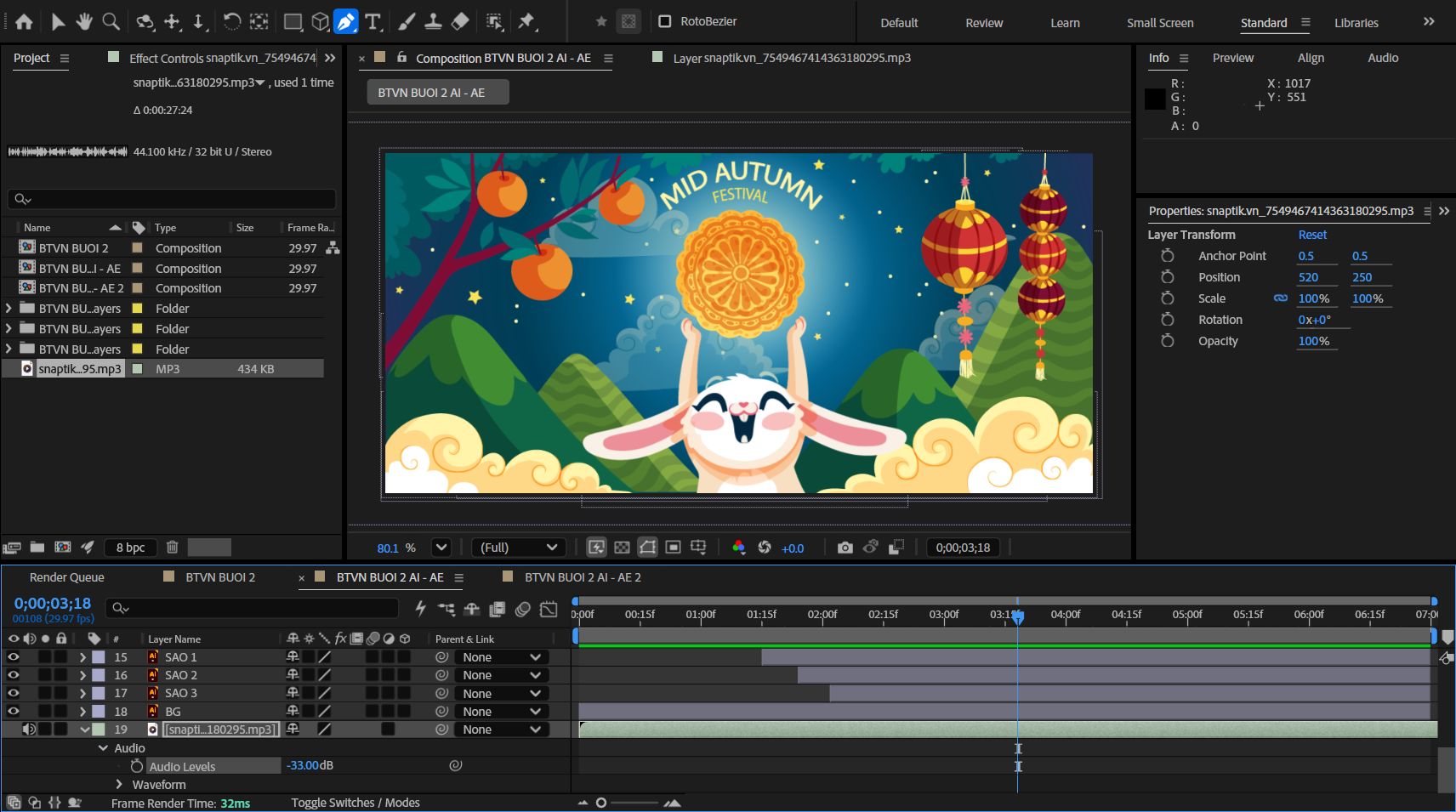Screen dimensions: 1456x812
Task: Mute audio of snaptik mp3 layer
Action: [x=29, y=730]
